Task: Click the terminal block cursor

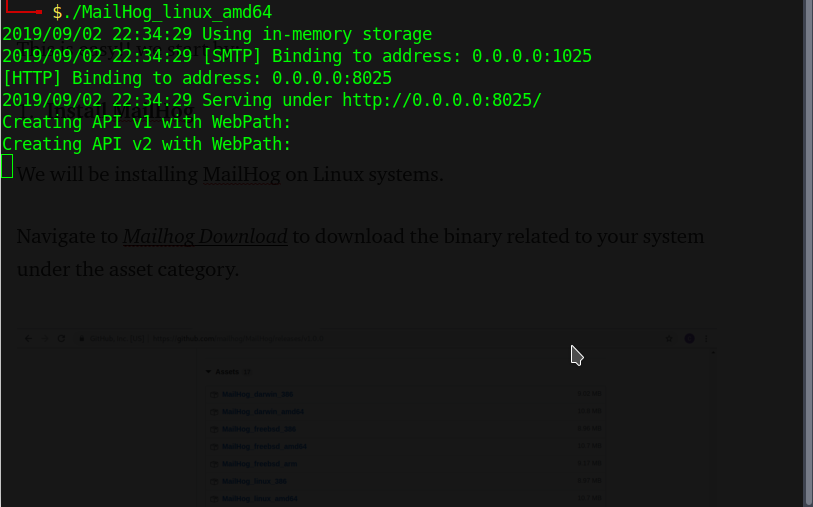Action: 7,166
